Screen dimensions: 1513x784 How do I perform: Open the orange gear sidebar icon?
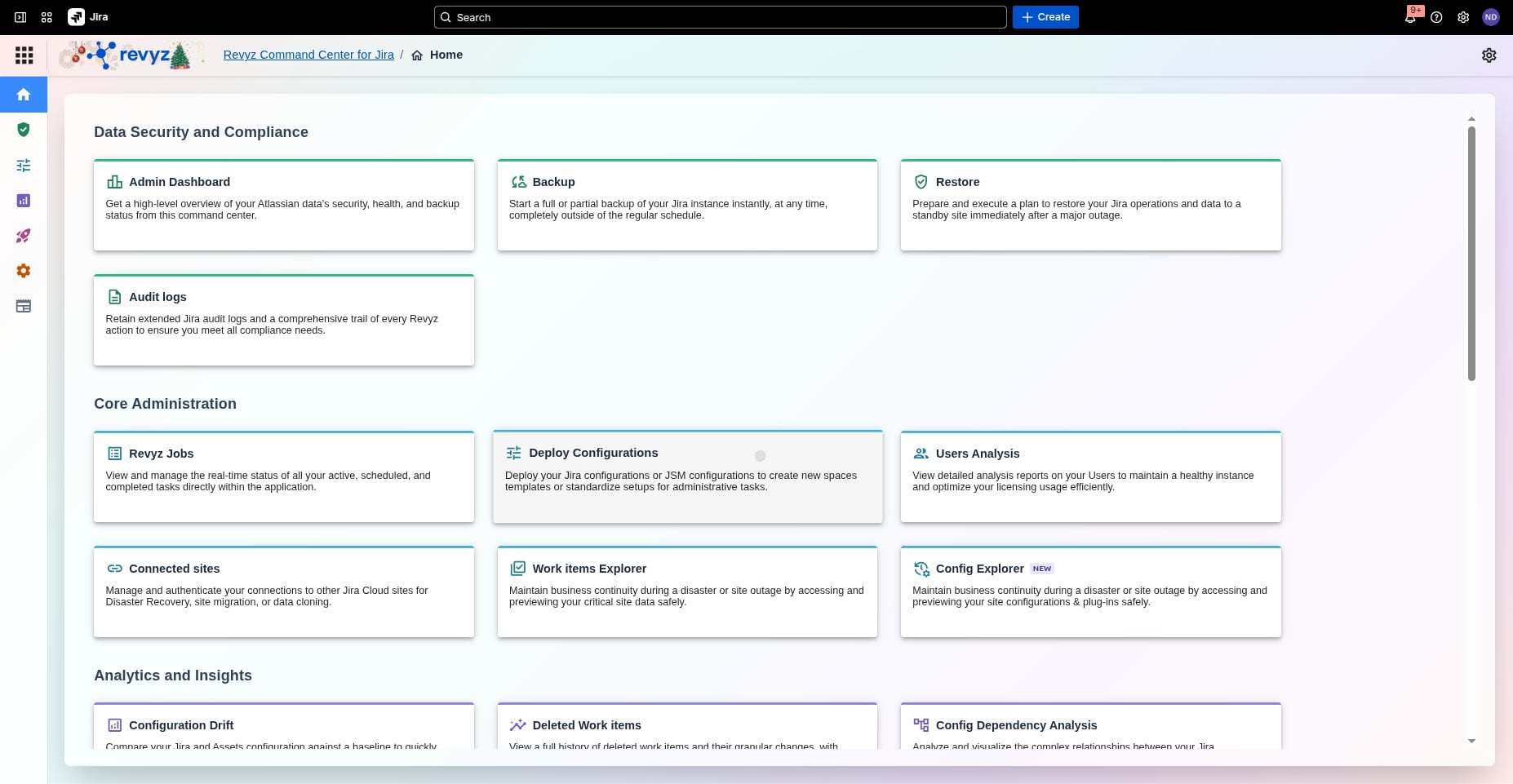pos(24,271)
